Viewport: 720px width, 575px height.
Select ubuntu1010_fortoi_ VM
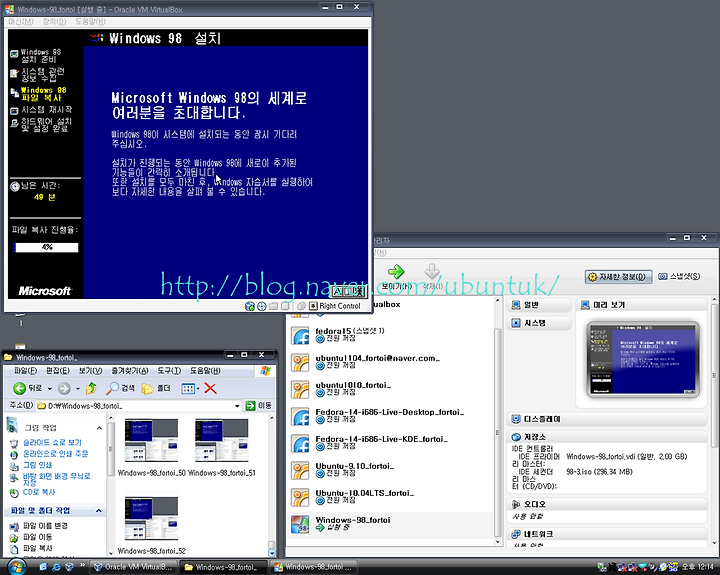click(x=390, y=389)
